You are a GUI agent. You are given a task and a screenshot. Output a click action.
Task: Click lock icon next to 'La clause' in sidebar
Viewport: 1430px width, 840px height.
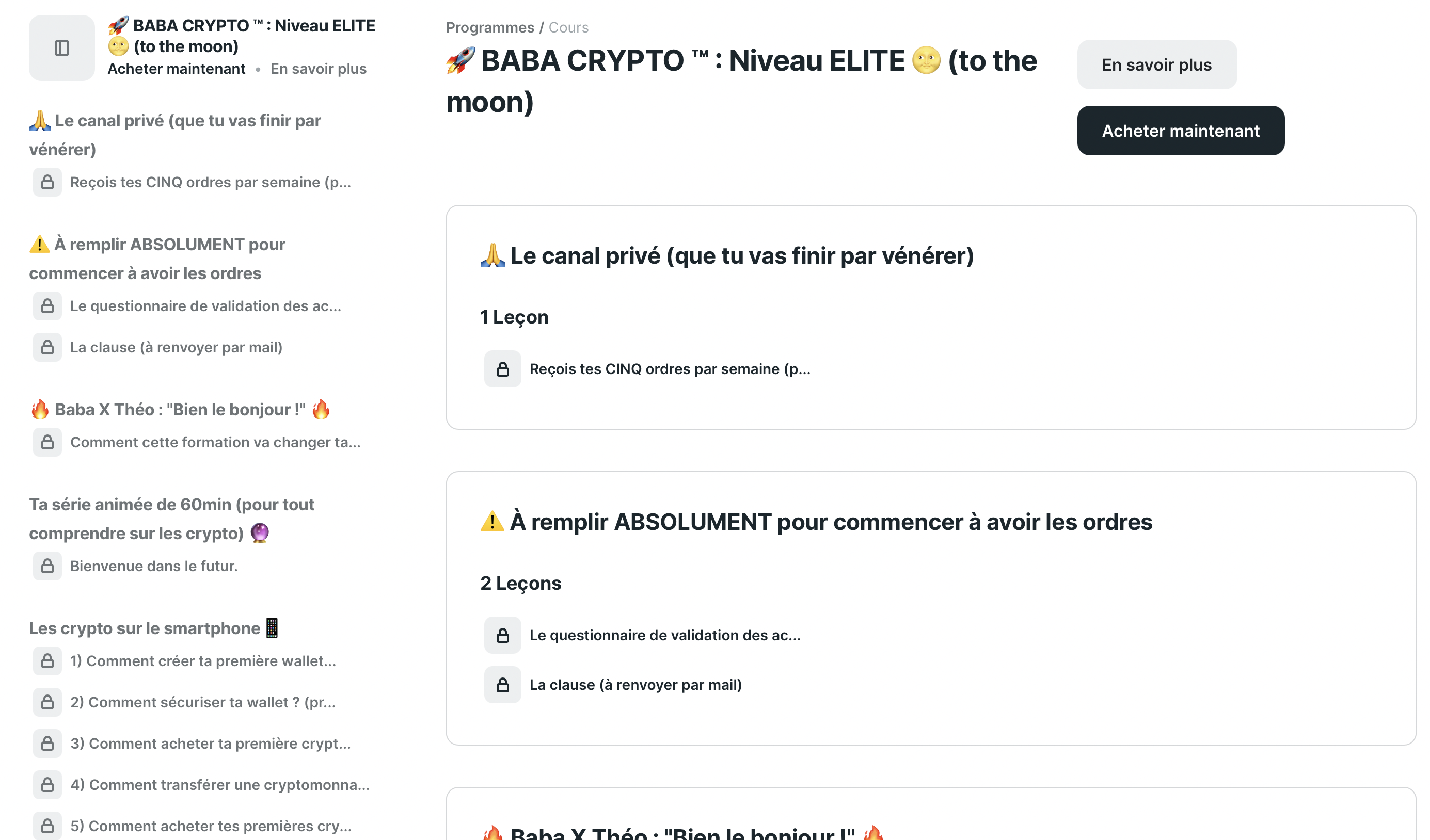(x=47, y=347)
